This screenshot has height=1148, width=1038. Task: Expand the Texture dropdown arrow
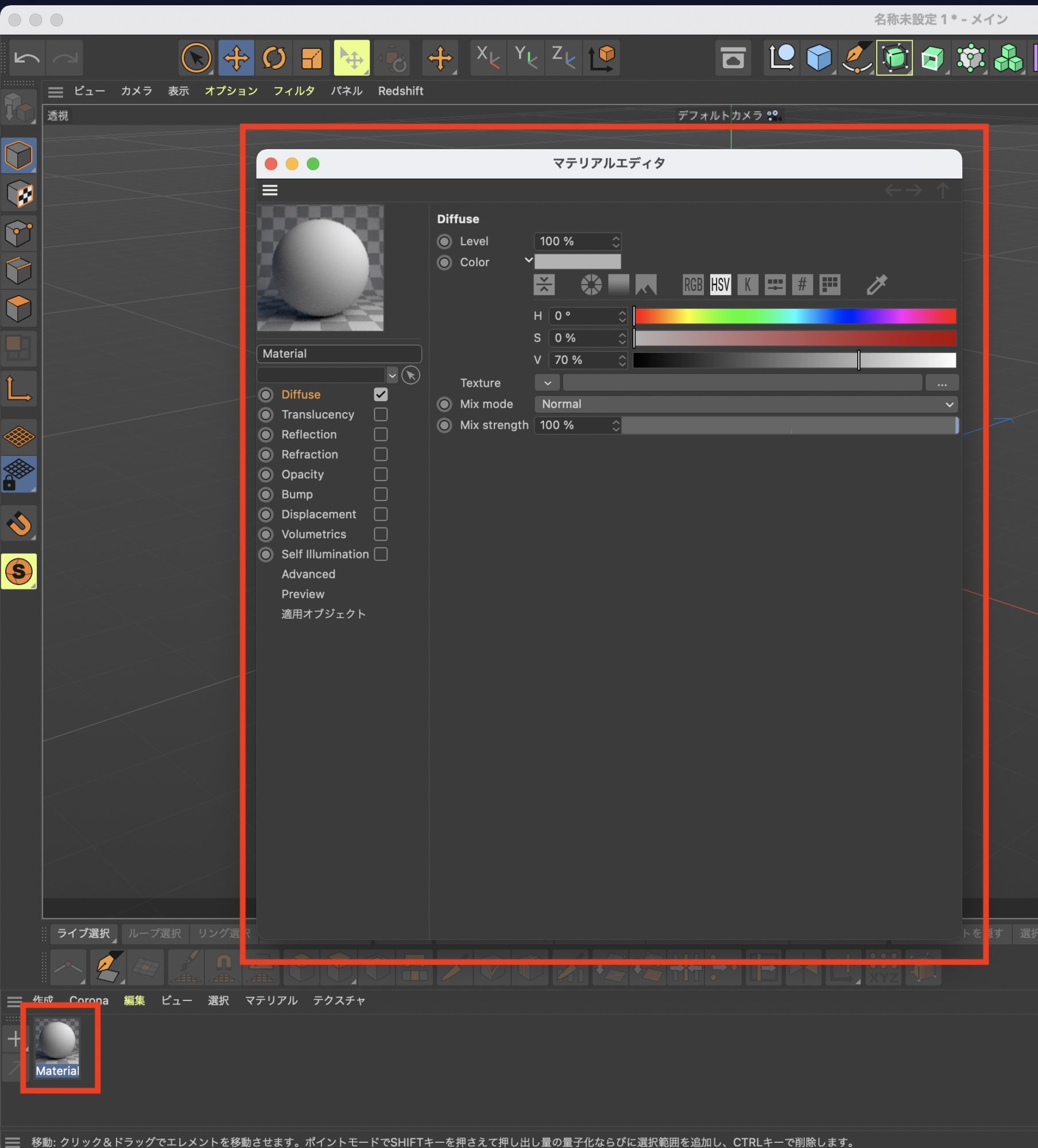[x=547, y=383]
